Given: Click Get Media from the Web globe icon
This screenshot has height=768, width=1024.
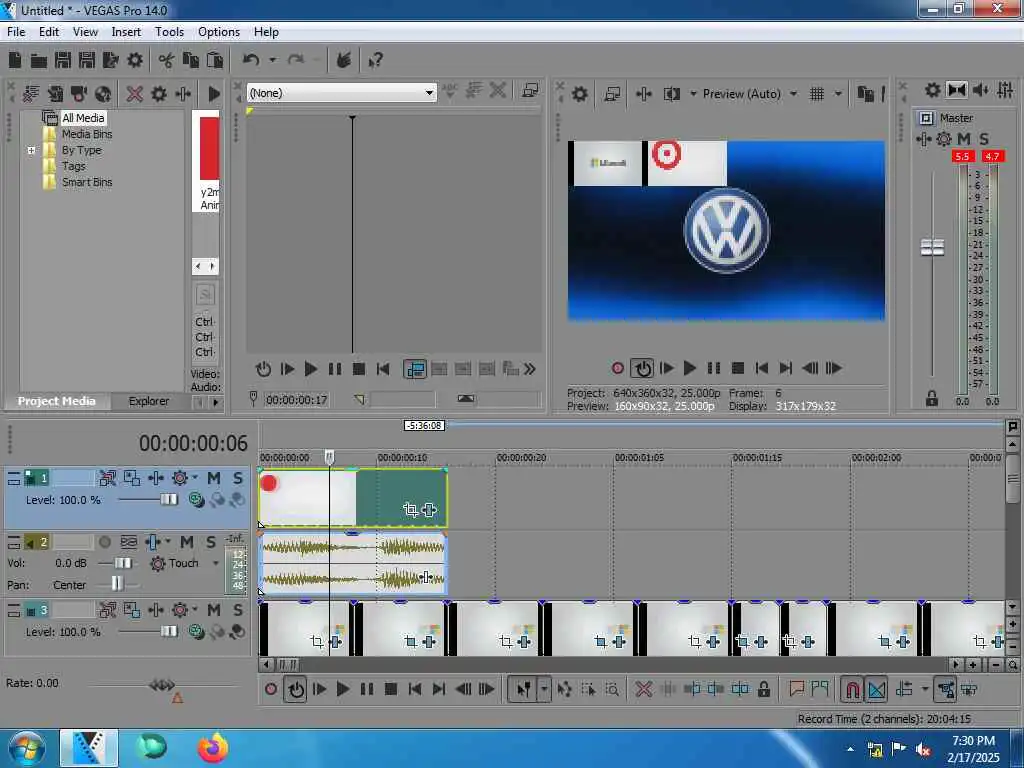Looking at the screenshot, I should pos(103,93).
